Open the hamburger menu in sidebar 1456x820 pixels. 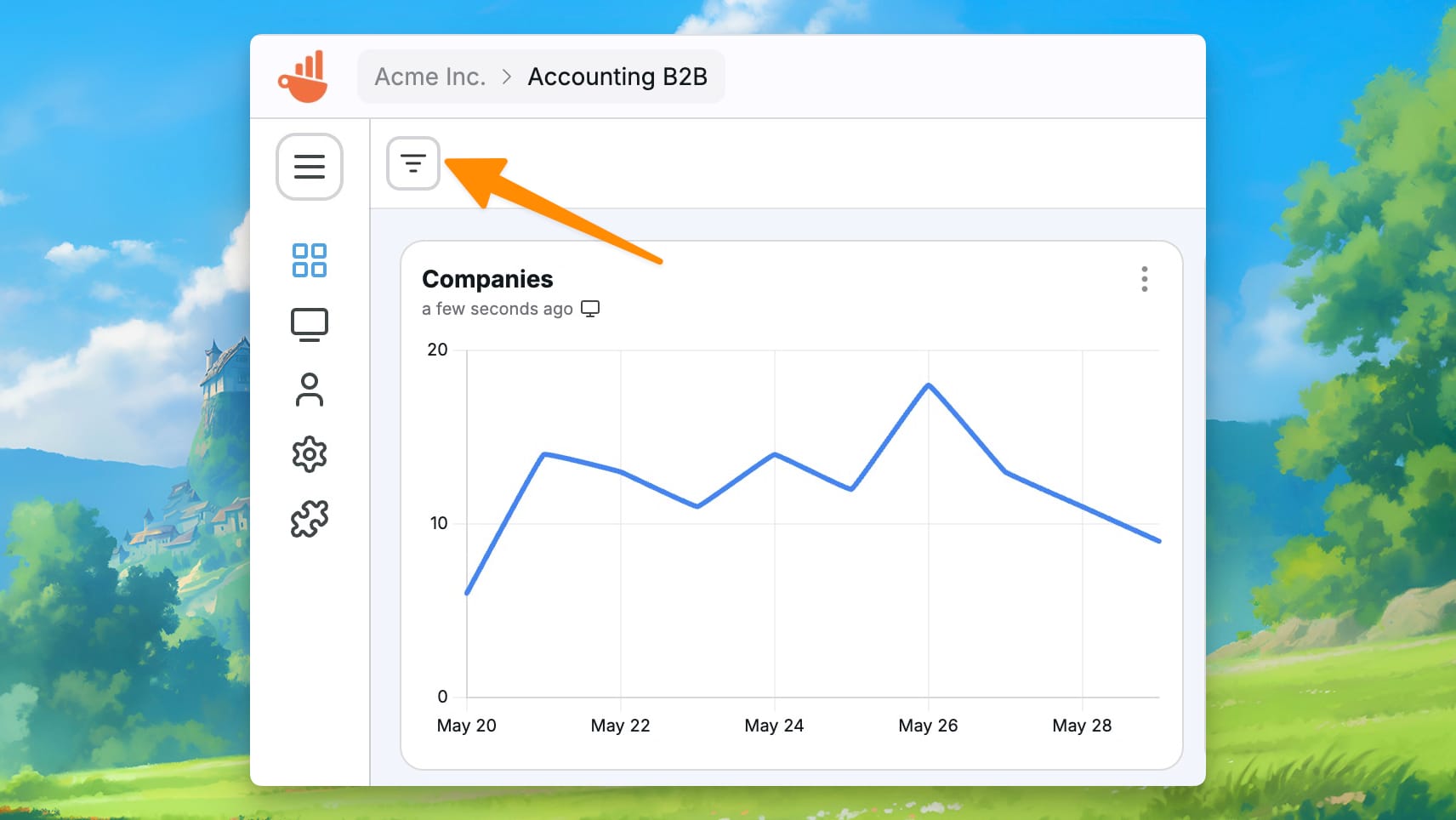(310, 167)
